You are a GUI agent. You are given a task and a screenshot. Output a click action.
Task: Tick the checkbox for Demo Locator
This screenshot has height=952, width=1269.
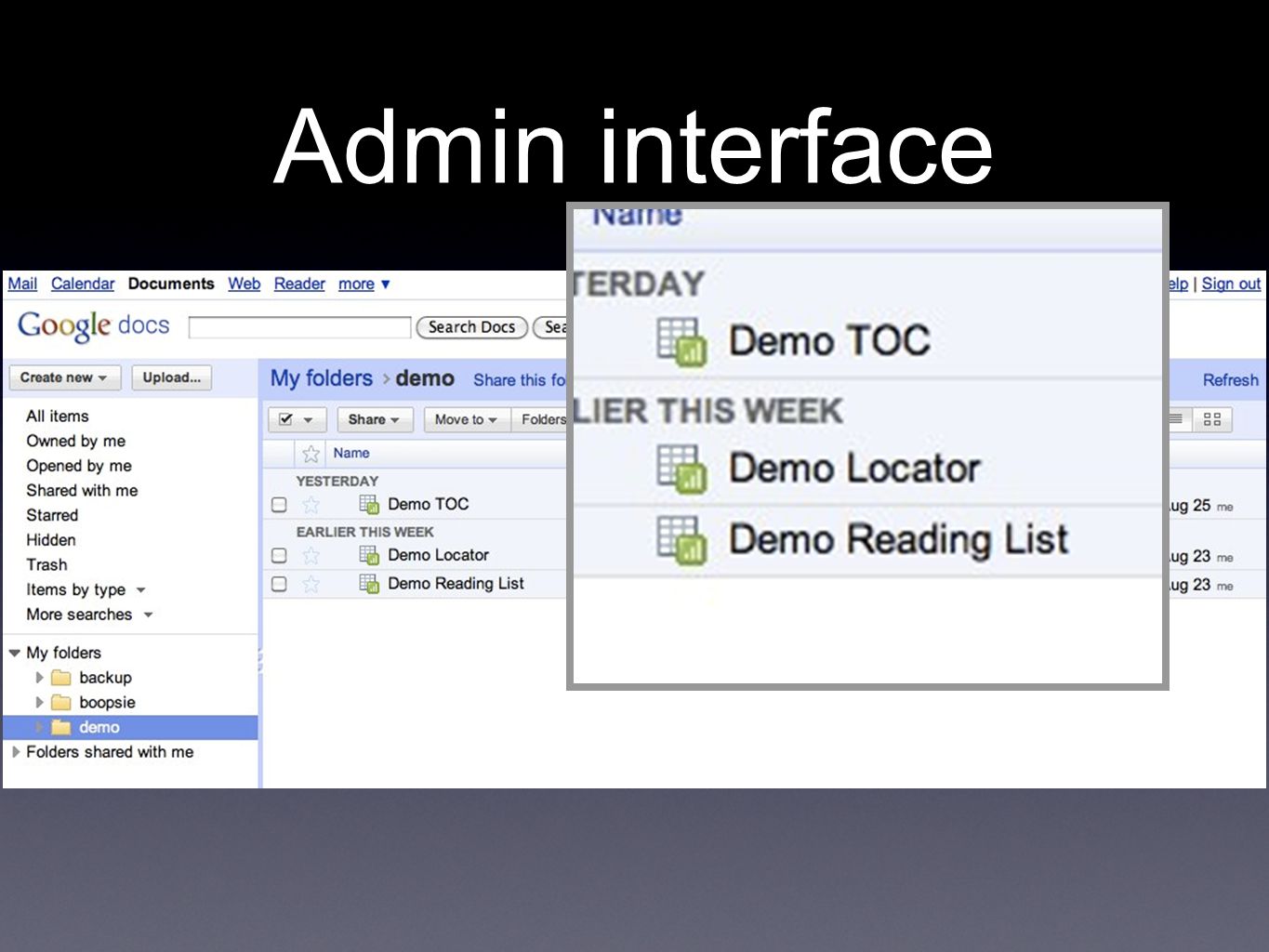point(279,556)
